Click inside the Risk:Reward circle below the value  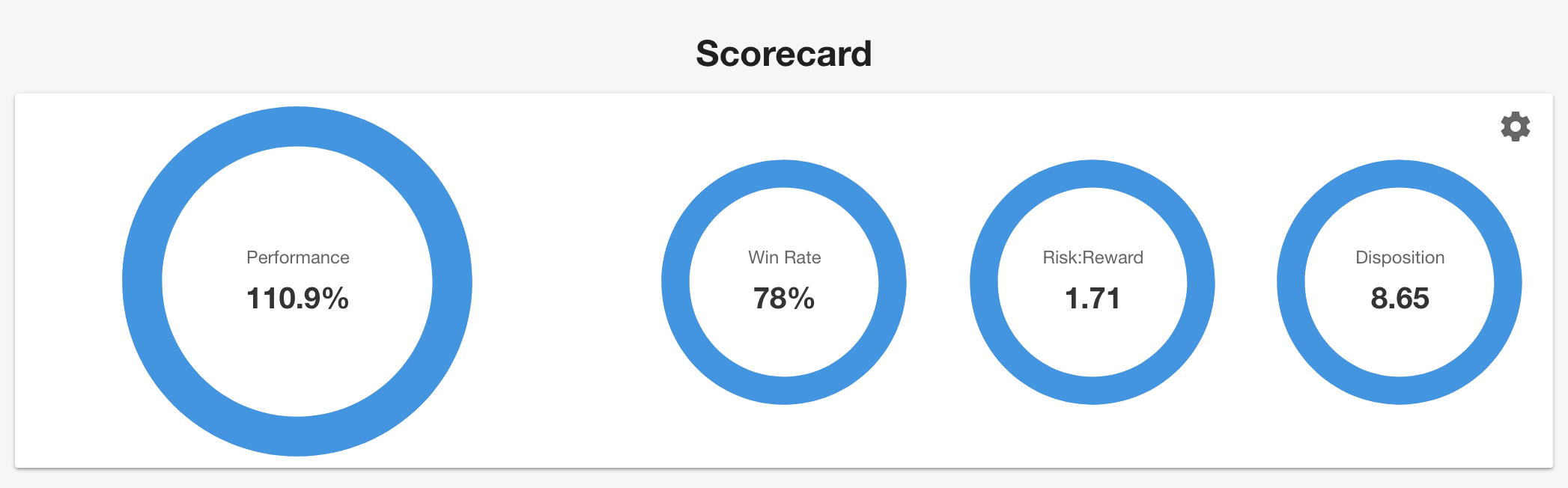click(x=1093, y=341)
